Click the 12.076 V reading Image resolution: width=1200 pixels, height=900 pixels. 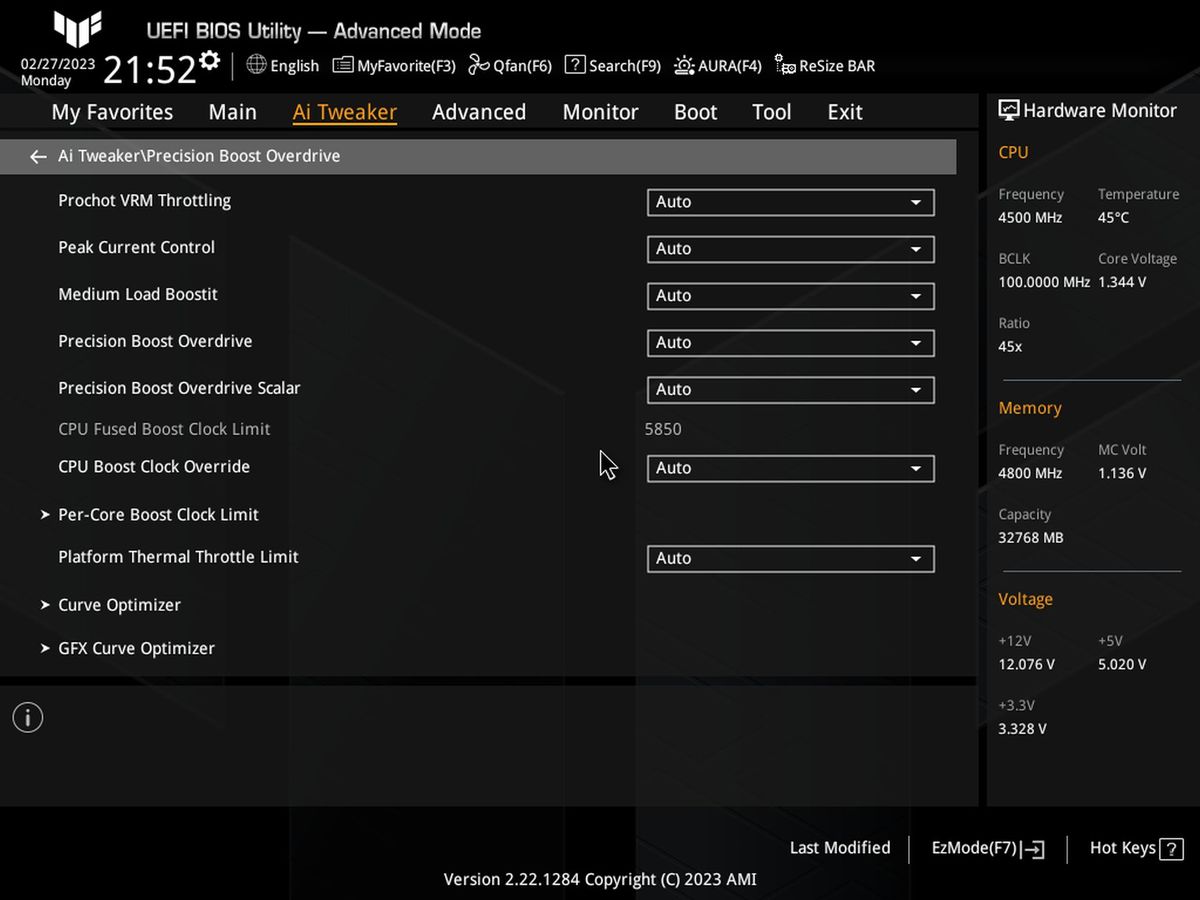pos(1026,664)
